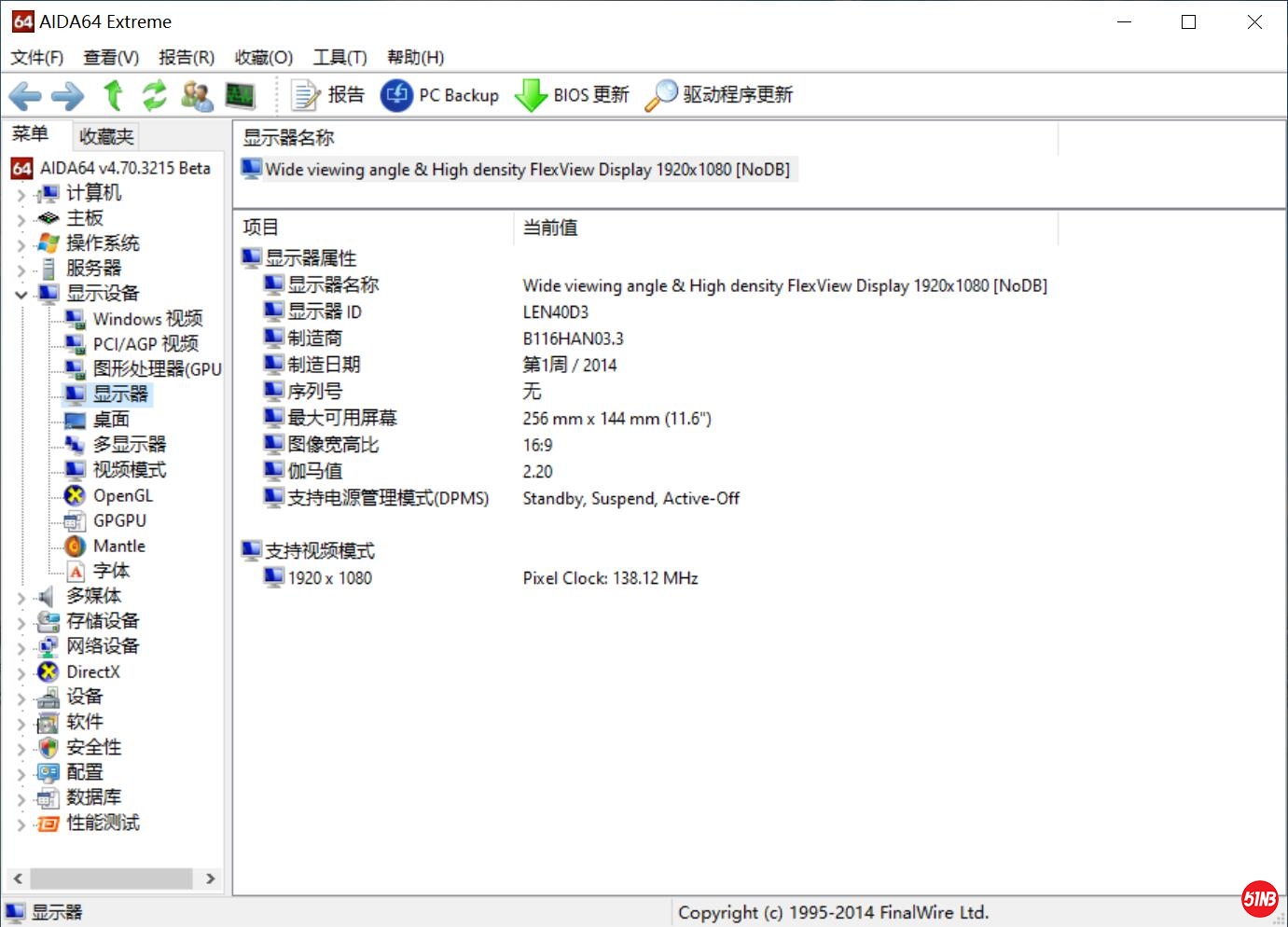Collapse the 显示设备 tree node

(x=21, y=294)
